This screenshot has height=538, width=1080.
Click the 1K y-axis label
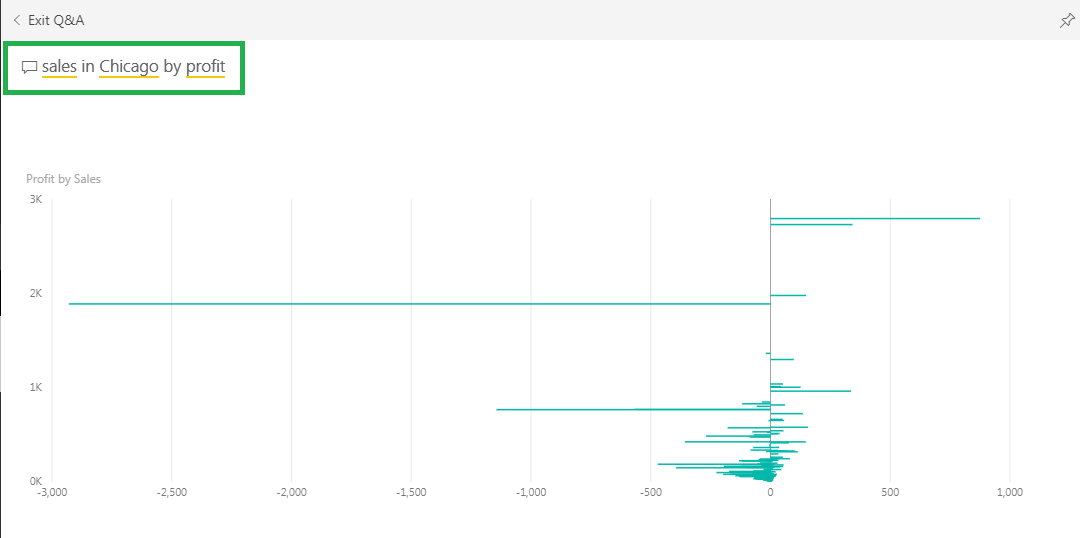(36, 386)
